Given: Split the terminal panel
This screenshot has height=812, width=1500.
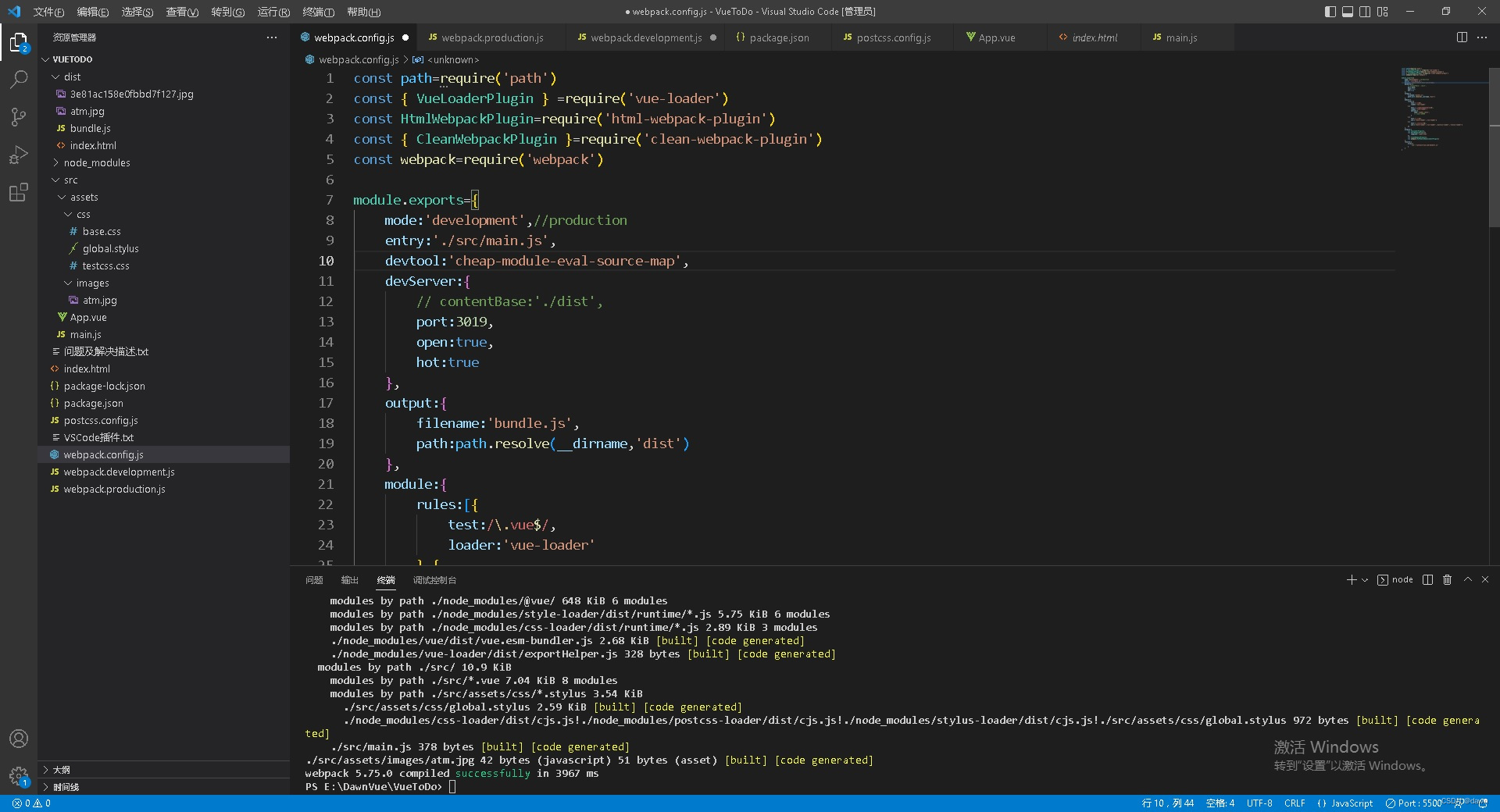Looking at the screenshot, I should [1427, 579].
